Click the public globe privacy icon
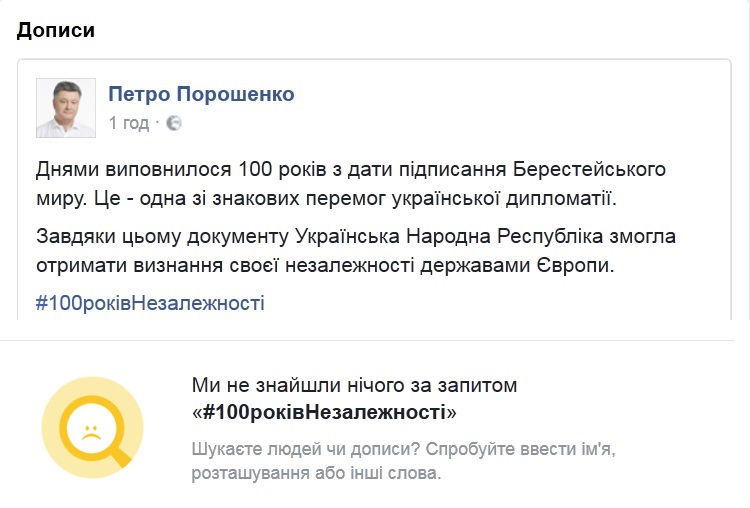Viewport: 750px width, 508px height. point(173,123)
